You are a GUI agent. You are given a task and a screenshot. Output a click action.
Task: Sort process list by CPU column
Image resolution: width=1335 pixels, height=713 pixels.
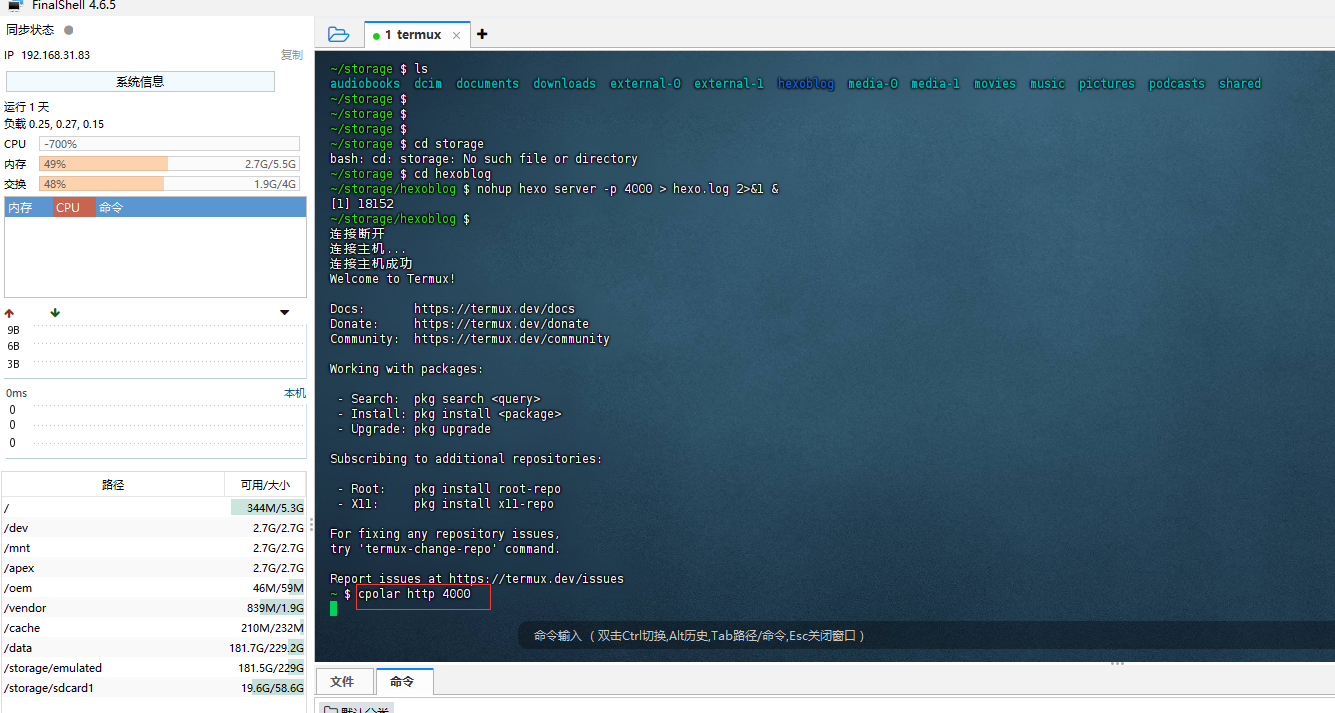[x=68, y=208]
